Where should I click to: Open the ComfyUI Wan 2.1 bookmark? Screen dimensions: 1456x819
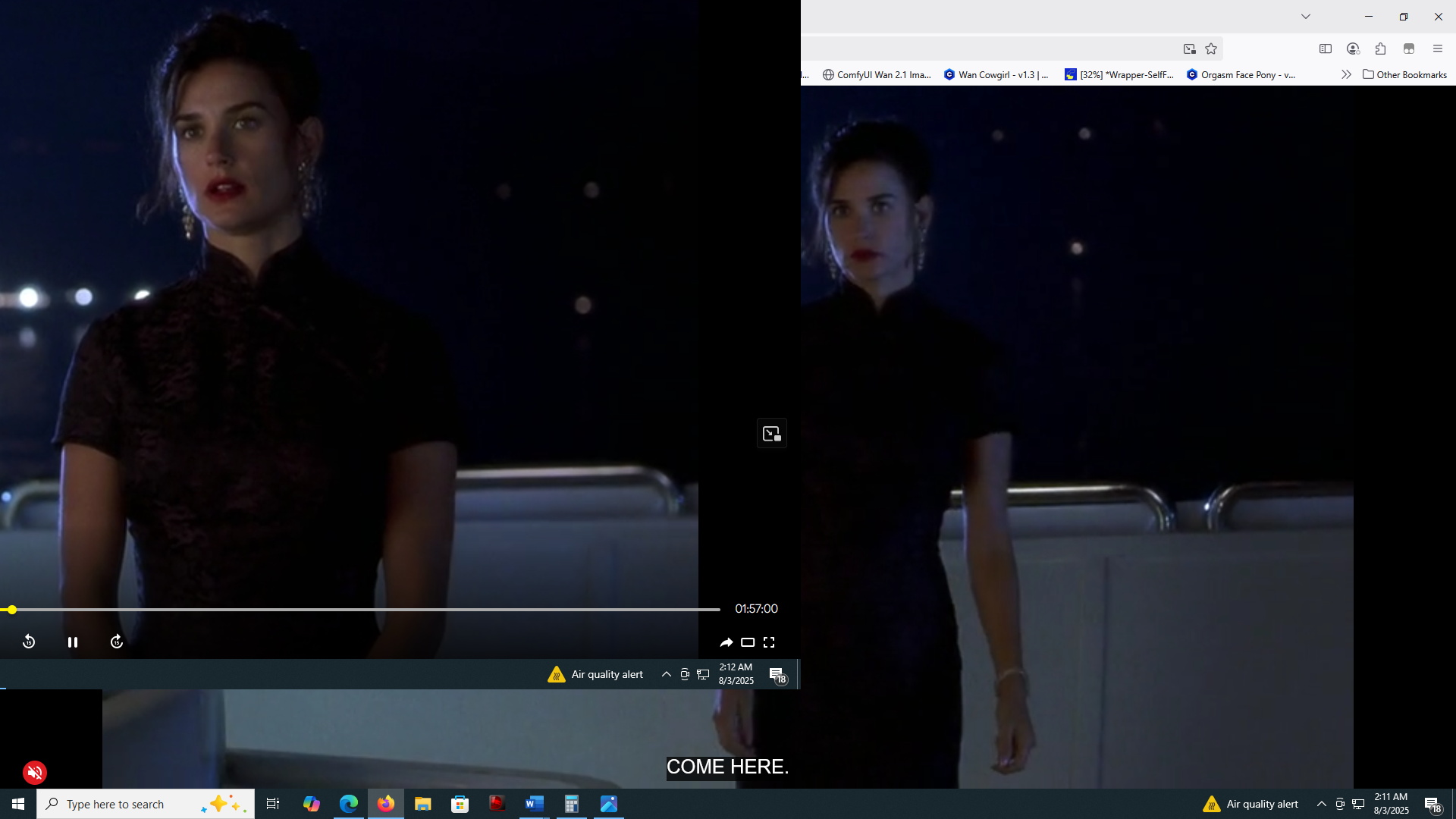point(877,75)
